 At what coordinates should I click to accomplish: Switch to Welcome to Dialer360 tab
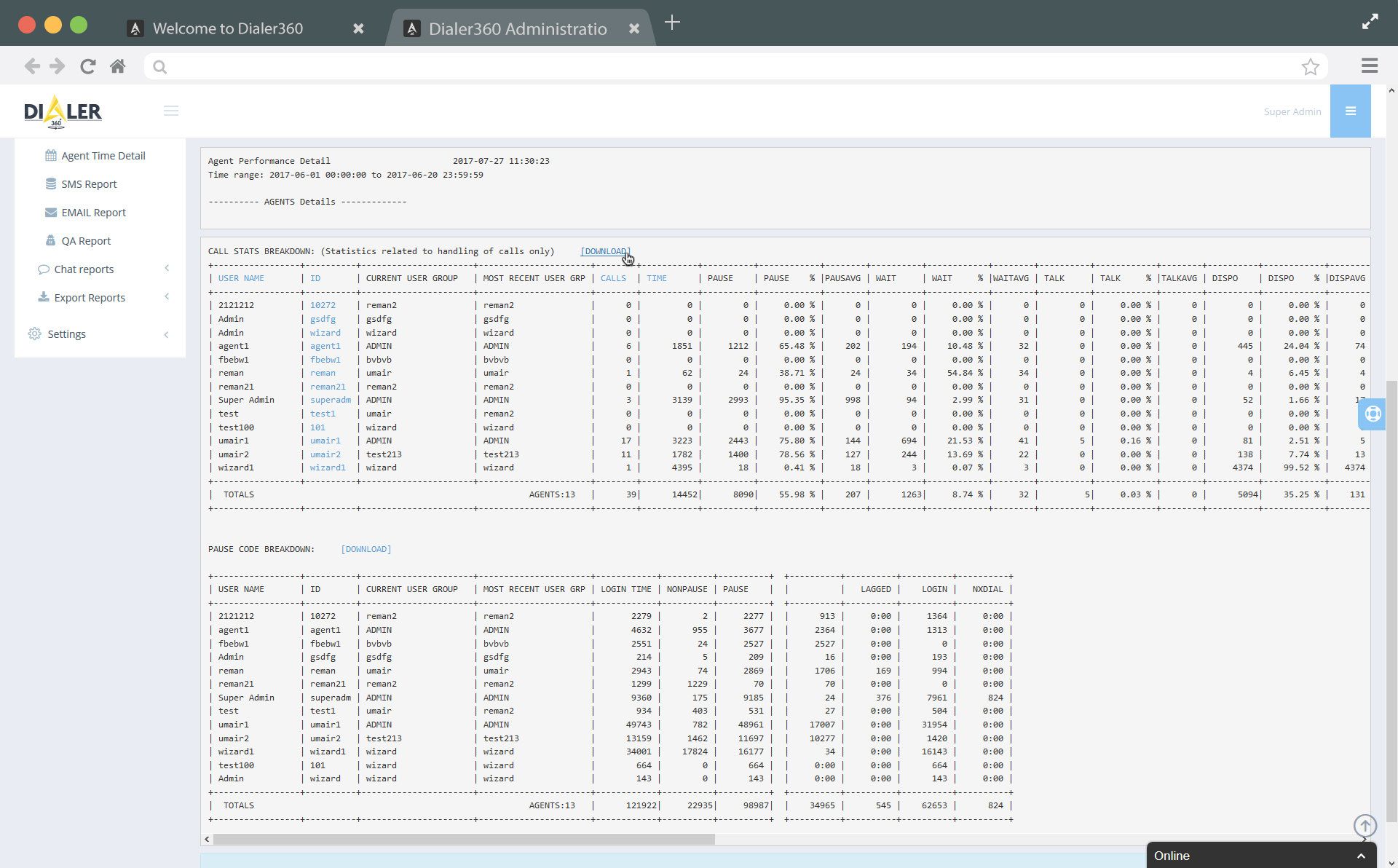pos(228,28)
